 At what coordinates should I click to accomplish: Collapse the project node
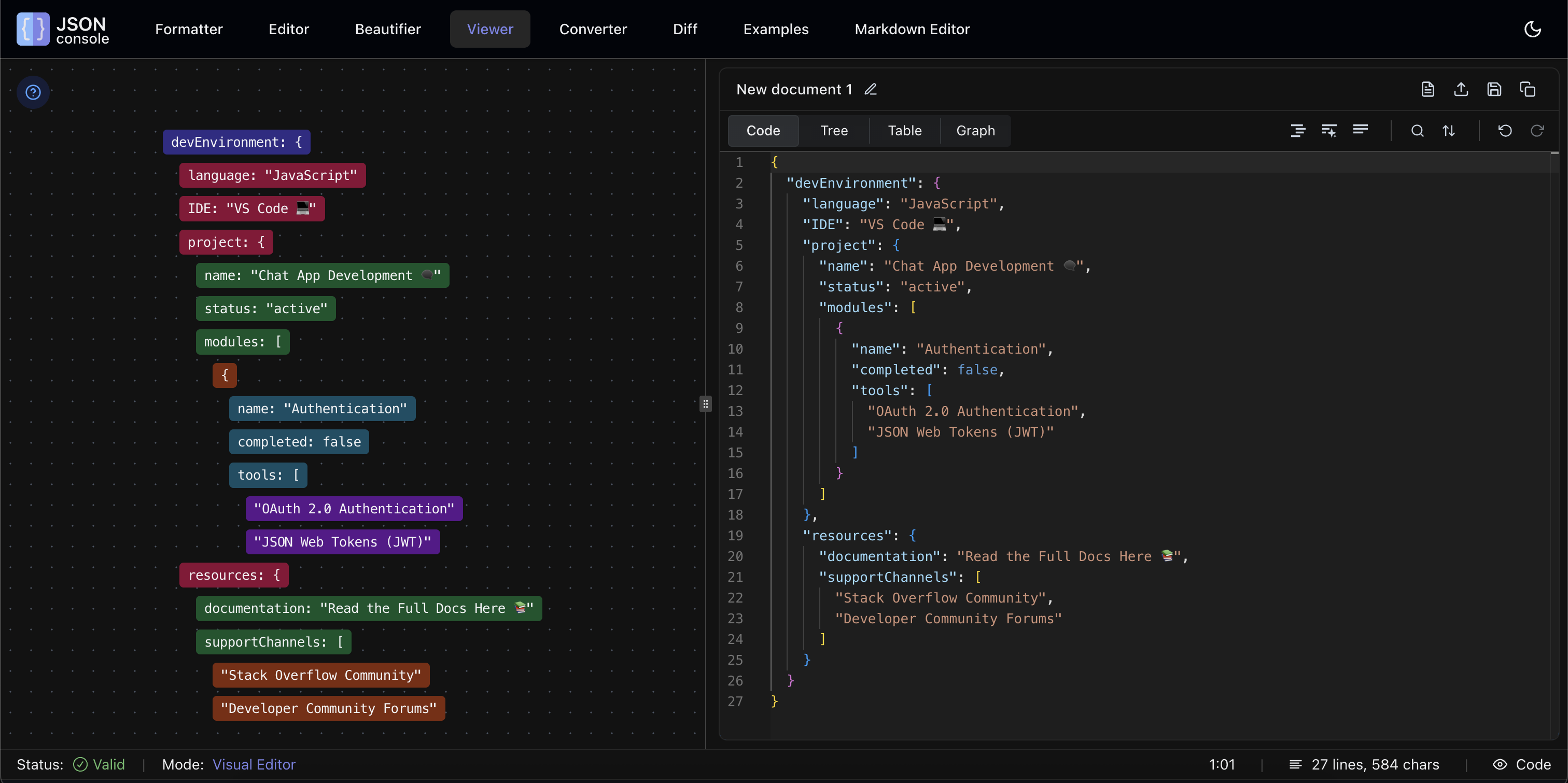[226, 242]
